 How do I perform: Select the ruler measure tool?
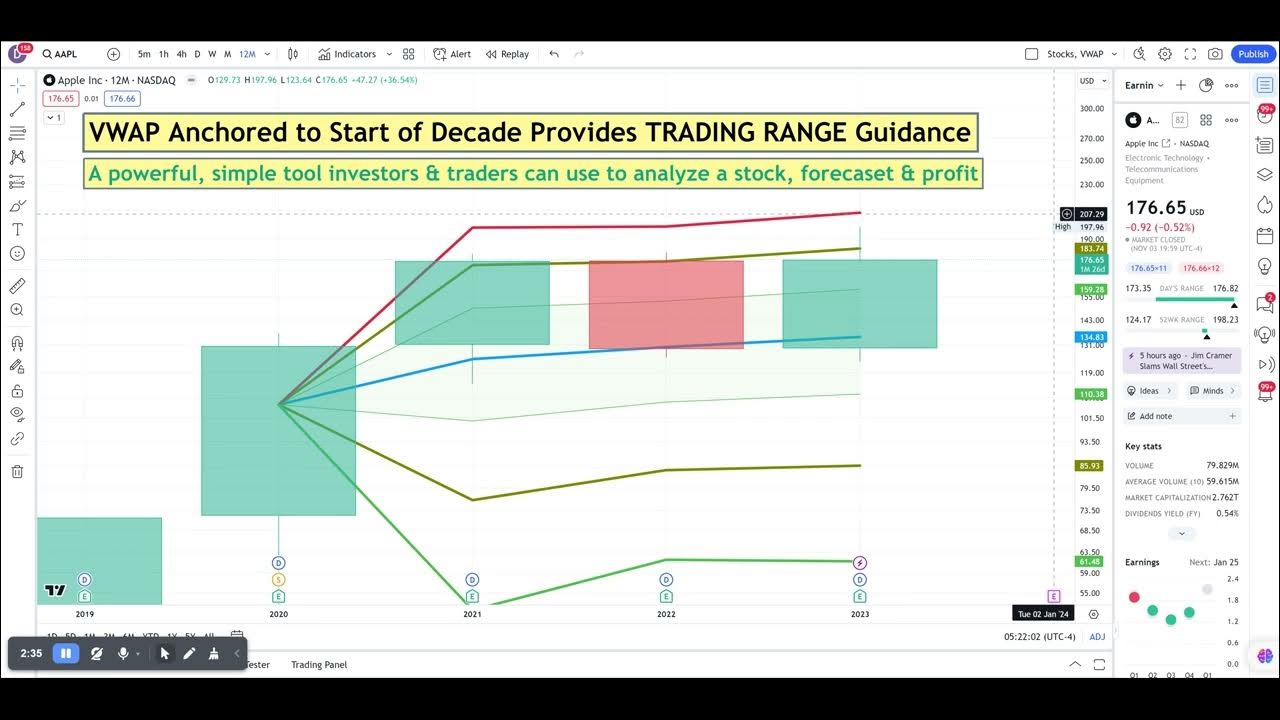(17, 286)
